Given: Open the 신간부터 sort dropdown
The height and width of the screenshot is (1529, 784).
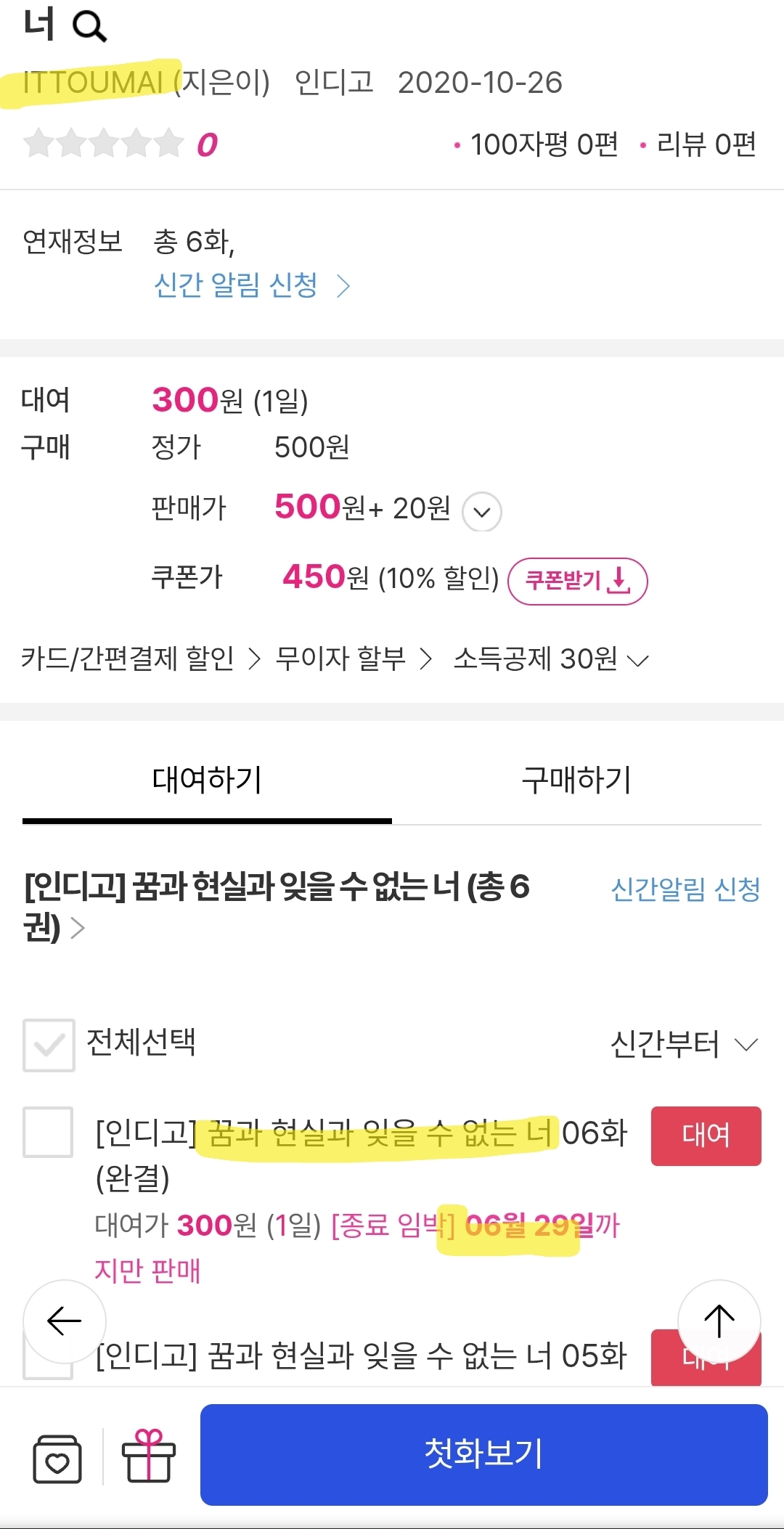Looking at the screenshot, I should [684, 1045].
